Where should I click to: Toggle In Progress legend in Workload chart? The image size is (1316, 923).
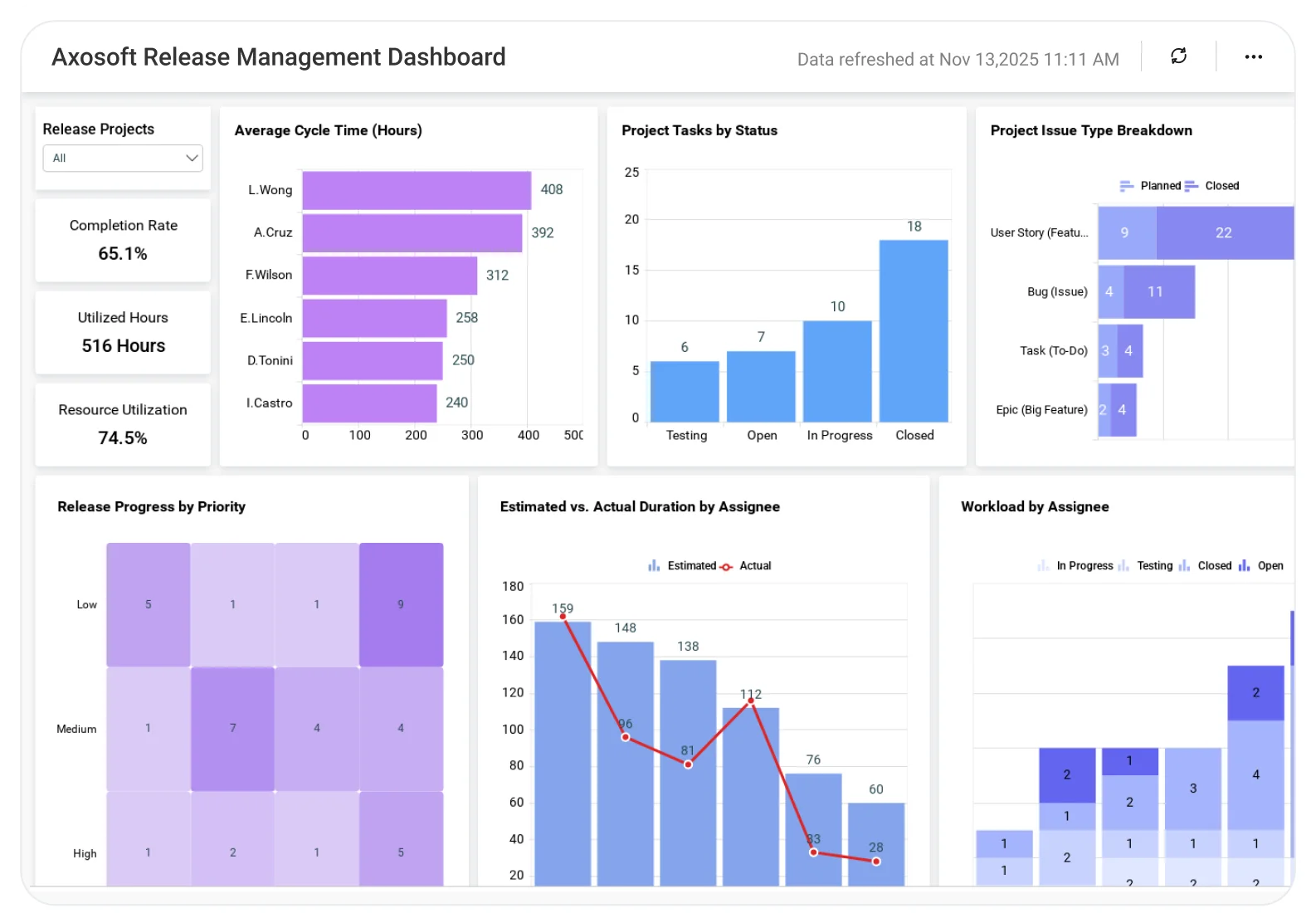point(1075,566)
